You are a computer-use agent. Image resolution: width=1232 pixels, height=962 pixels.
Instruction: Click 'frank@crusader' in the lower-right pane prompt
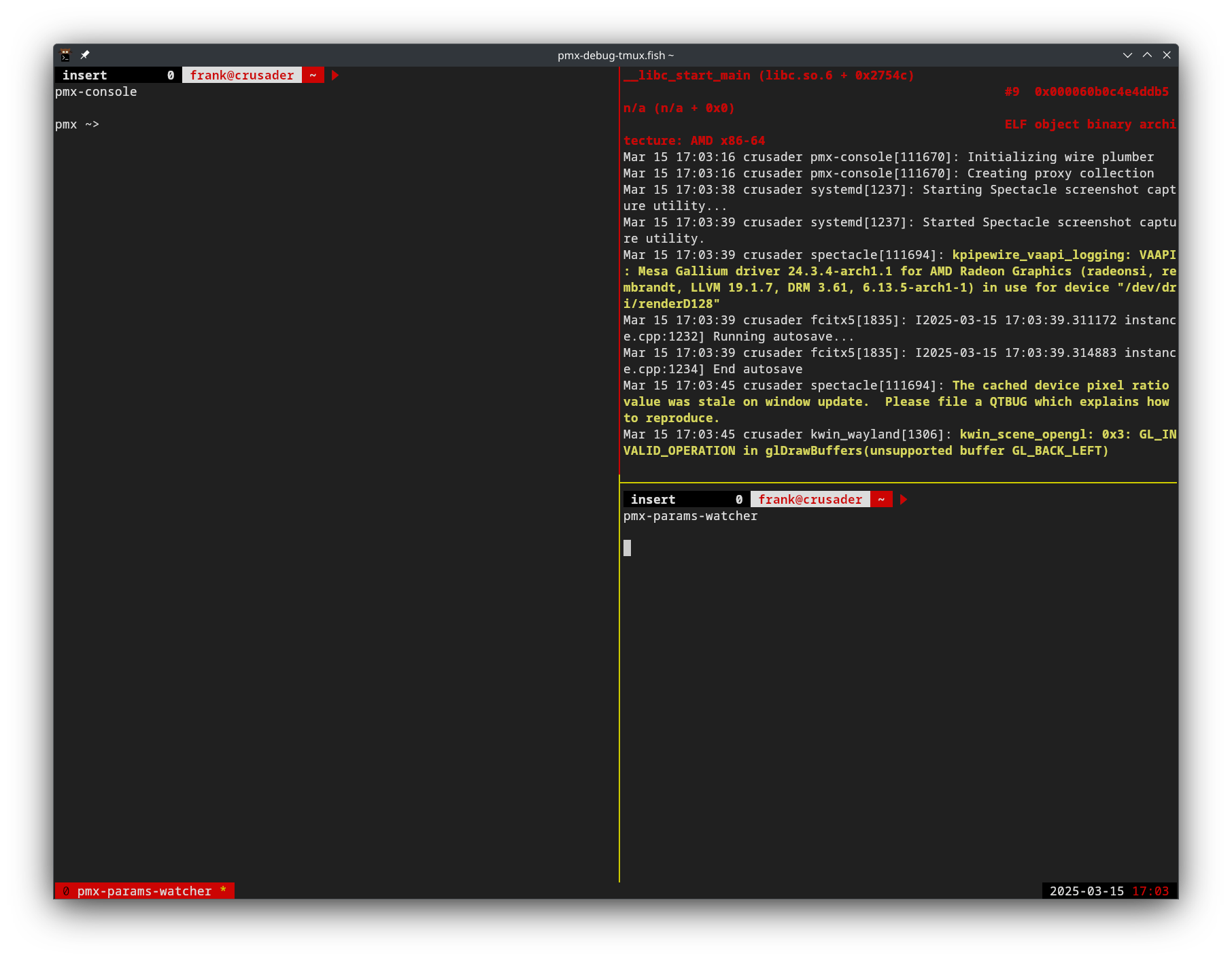coord(810,500)
